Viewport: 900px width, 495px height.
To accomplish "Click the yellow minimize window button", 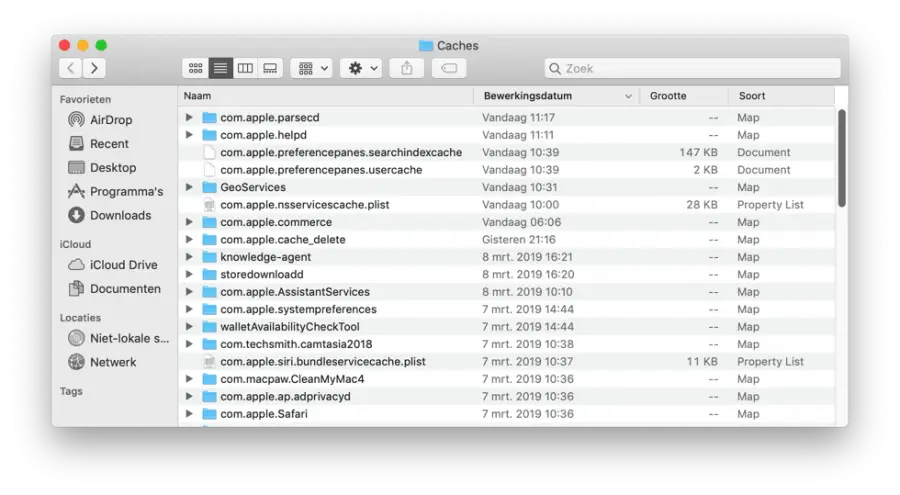I will tap(83, 45).
